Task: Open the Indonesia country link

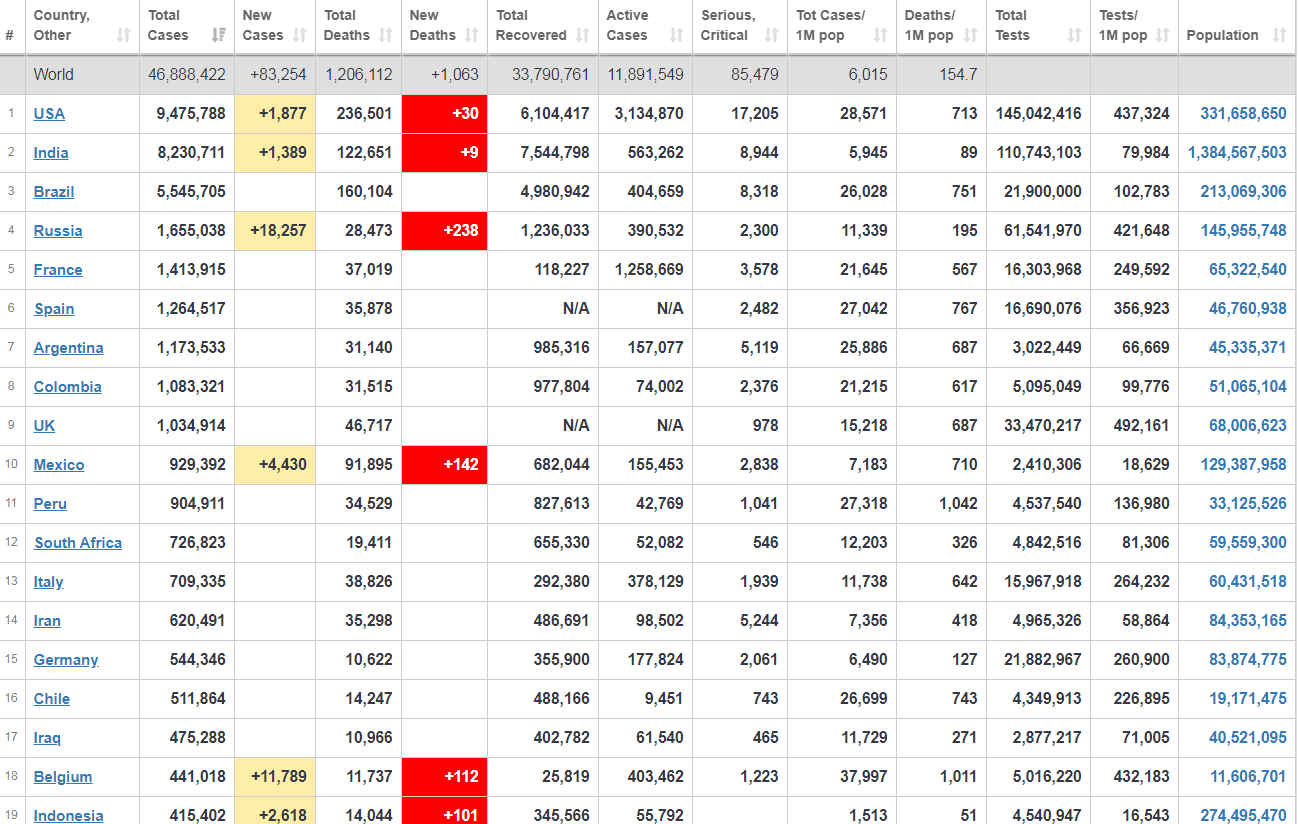Action: [68, 815]
